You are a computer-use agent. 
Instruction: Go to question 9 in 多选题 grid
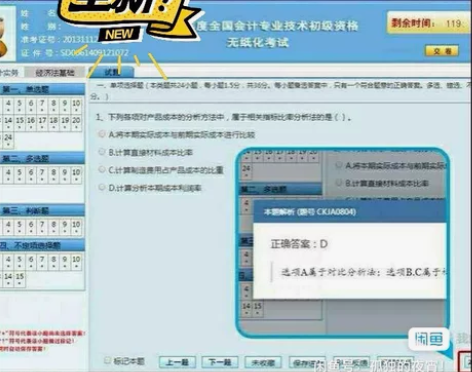(x=65, y=175)
